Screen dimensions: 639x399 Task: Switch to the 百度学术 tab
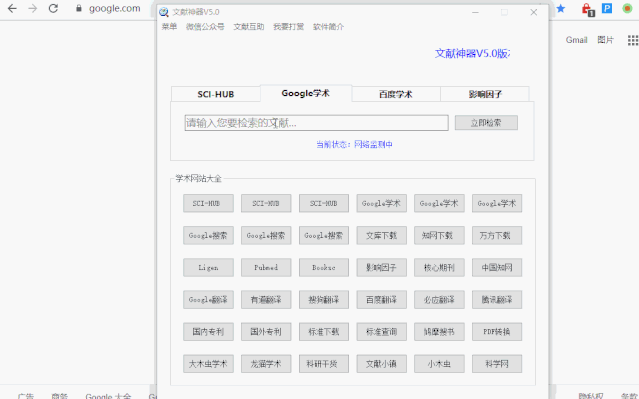[x=396, y=94]
